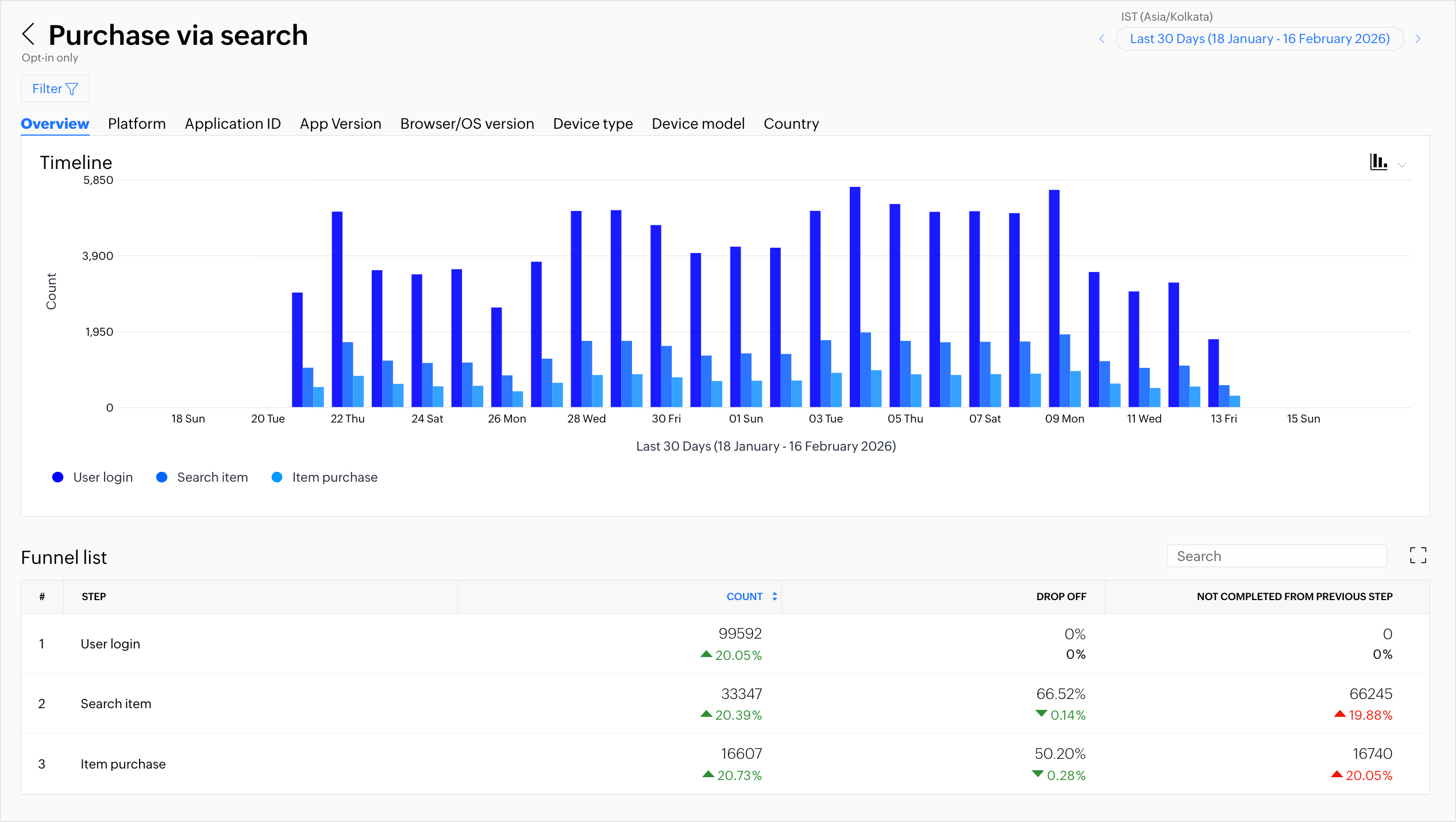Click the Filter funnel button
Image resolution: width=1456 pixels, height=822 pixels.
click(55, 89)
